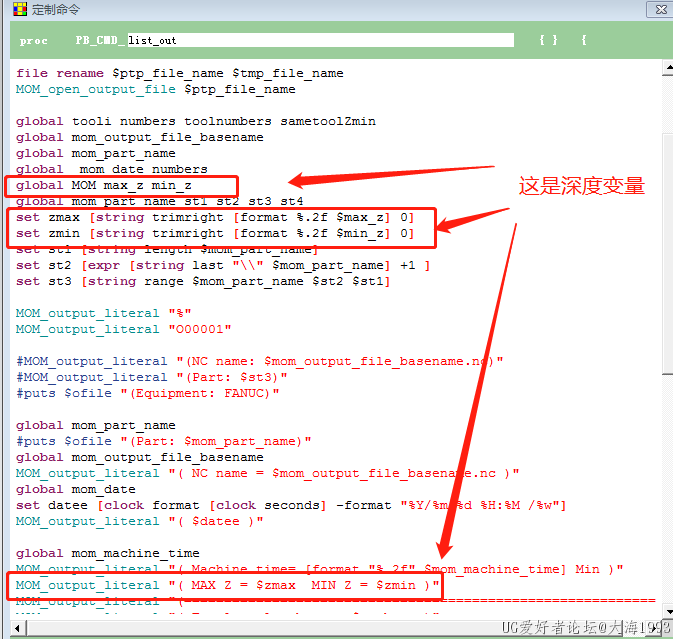Click the horizontal scrollbar left arrow

pos(18,628)
